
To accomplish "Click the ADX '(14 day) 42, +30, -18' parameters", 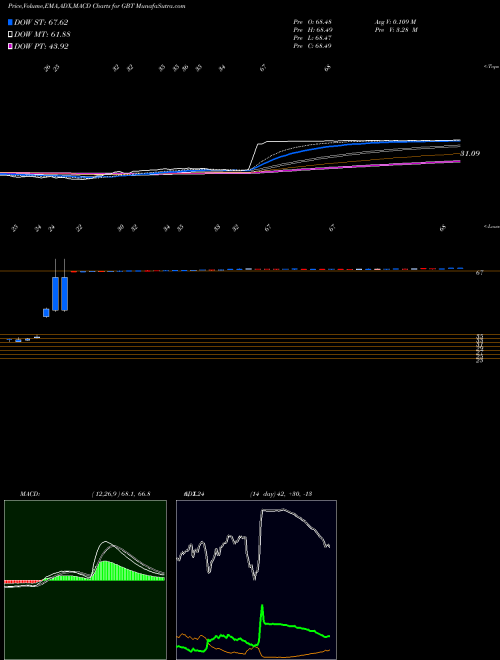I will (280, 494).
